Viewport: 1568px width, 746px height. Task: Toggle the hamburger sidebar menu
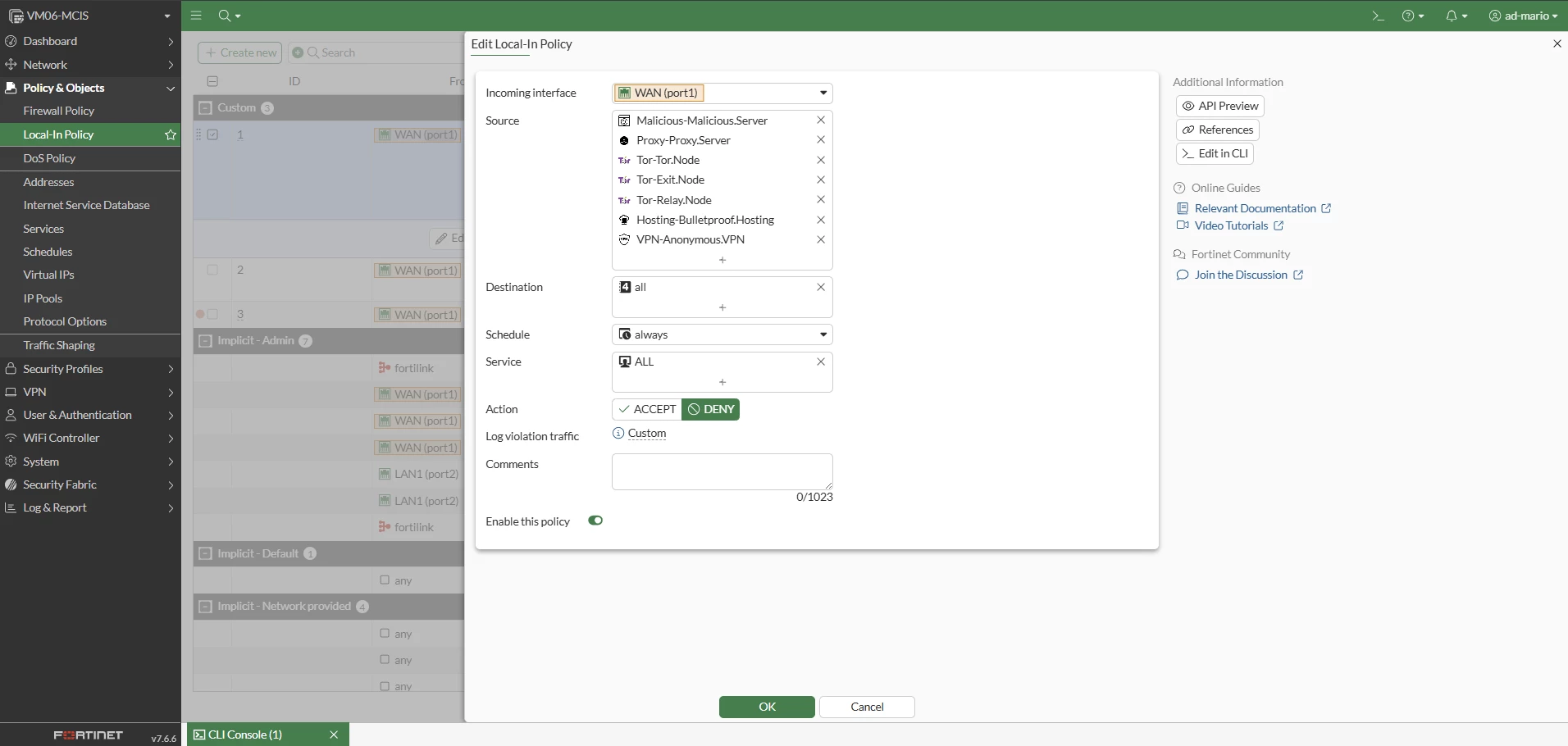pyautogui.click(x=196, y=16)
